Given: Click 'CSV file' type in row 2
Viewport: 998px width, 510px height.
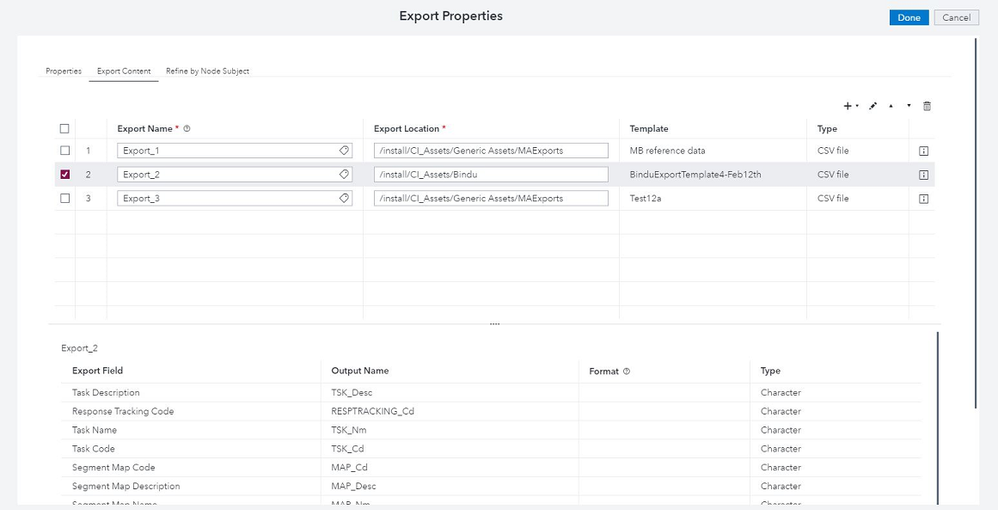Looking at the screenshot, I should pos(833,174).
